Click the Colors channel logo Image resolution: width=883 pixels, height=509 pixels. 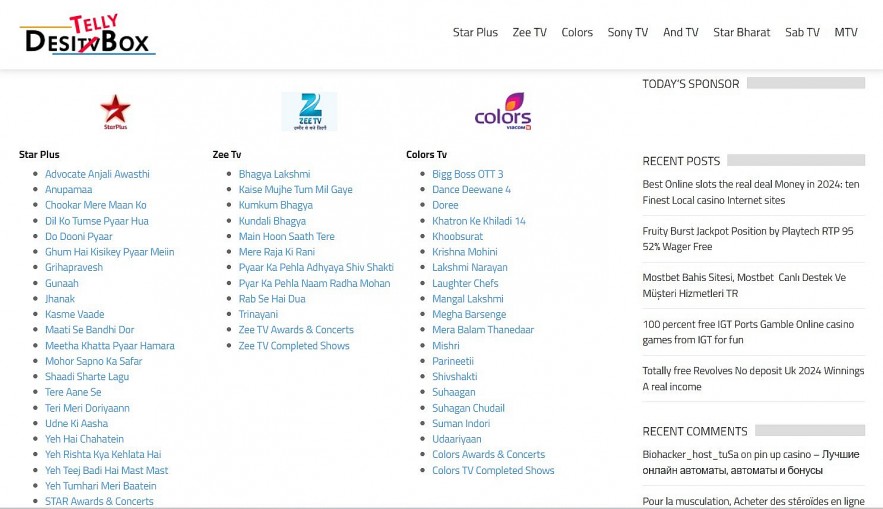(x=502, y=112)
